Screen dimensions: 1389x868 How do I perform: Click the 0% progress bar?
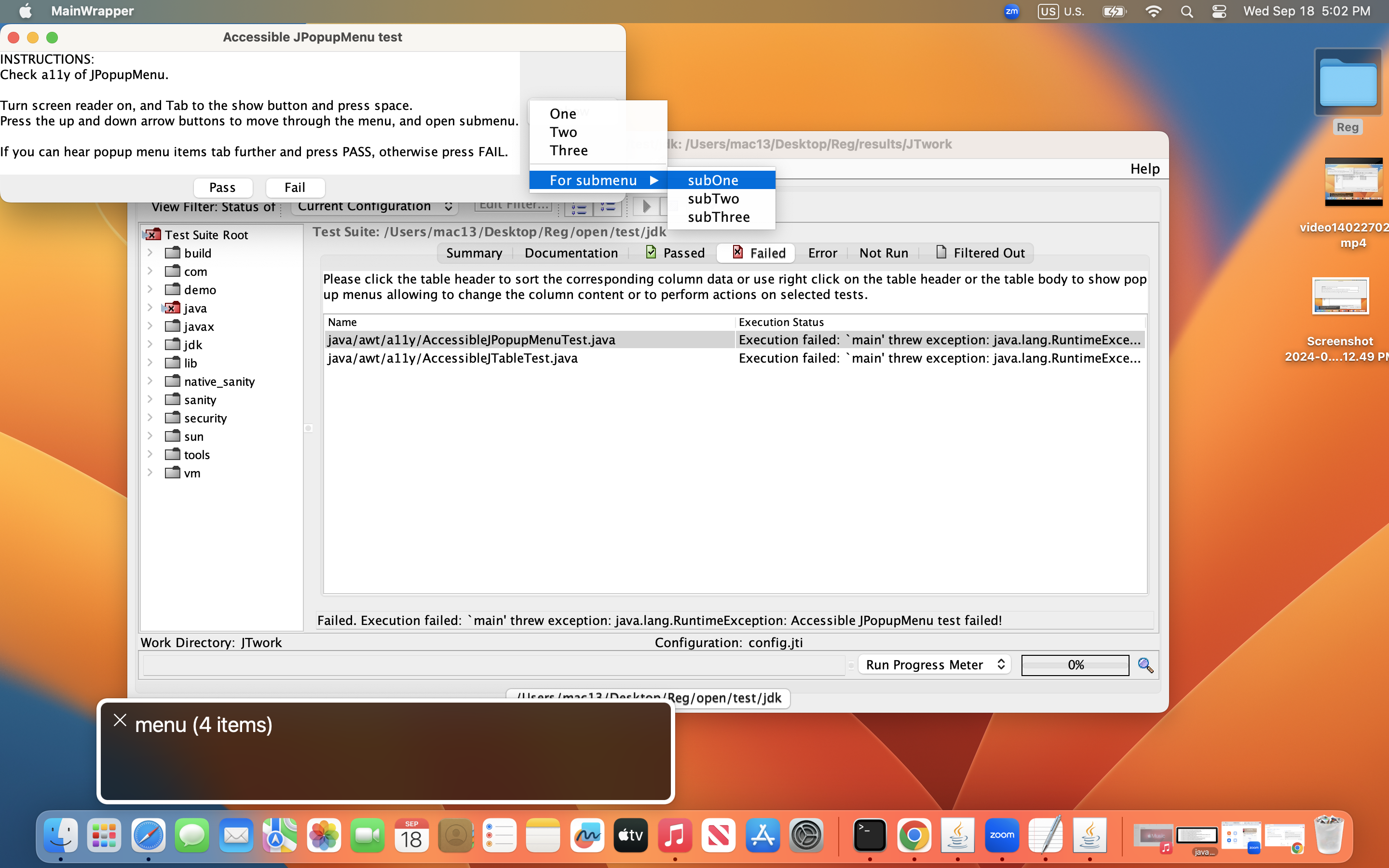[x=1075, y=665]
